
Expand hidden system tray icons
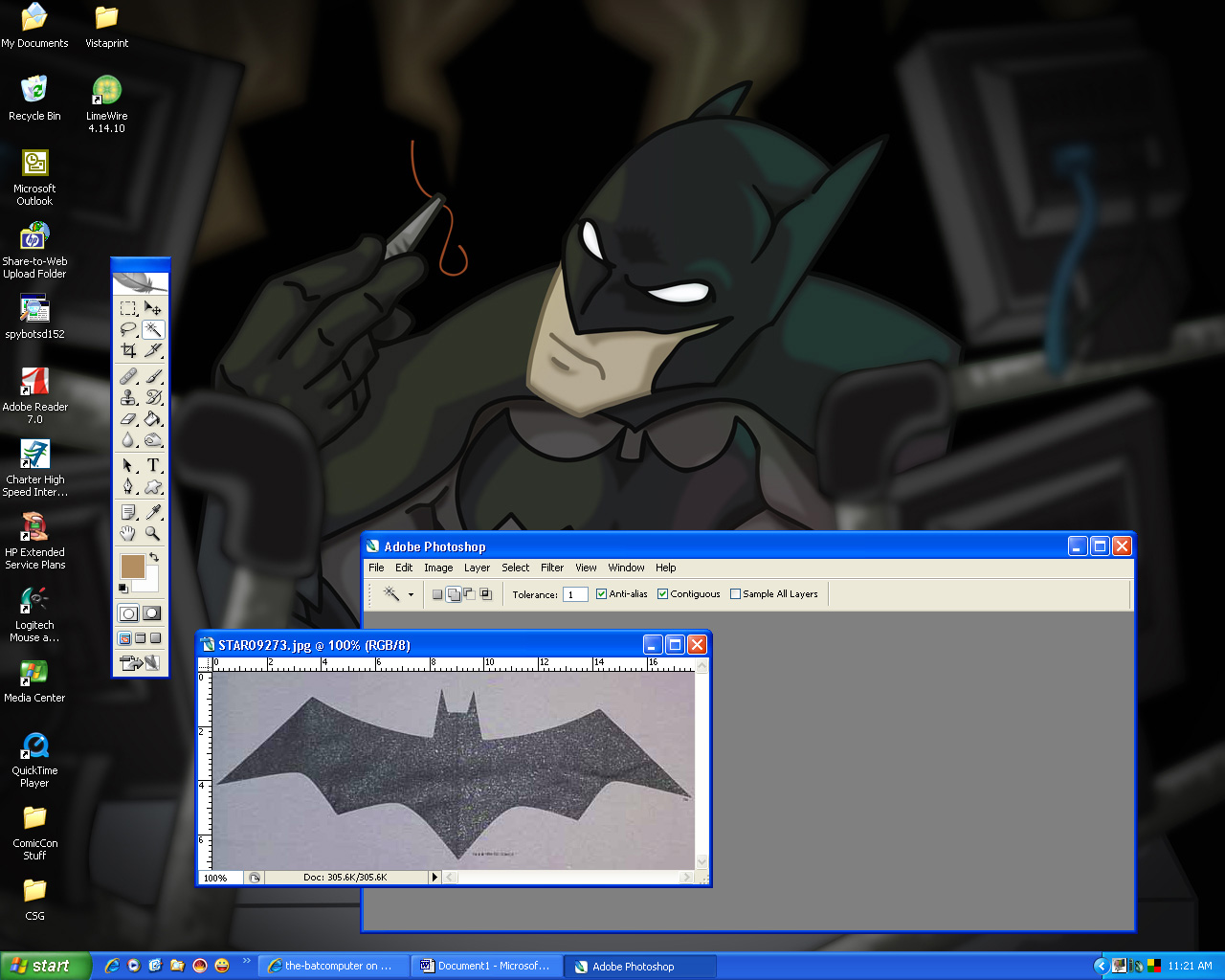1101,966
